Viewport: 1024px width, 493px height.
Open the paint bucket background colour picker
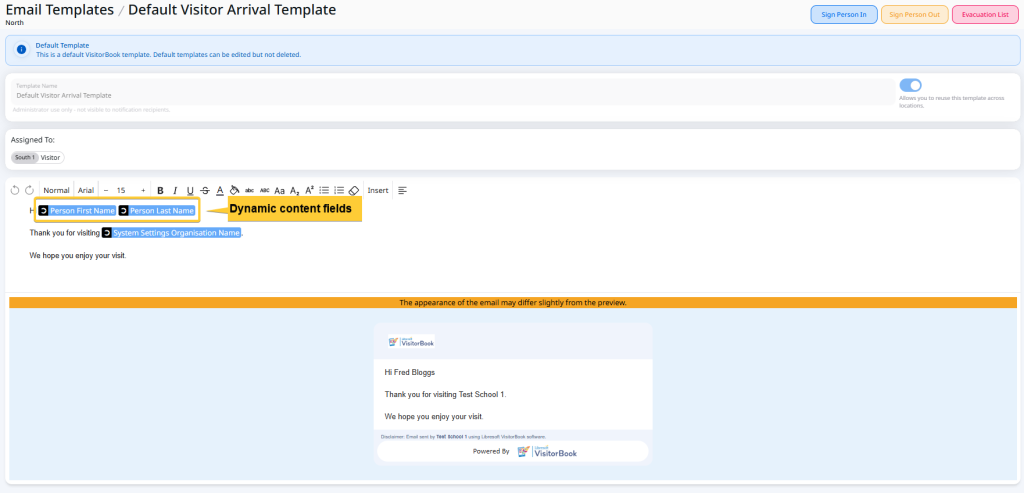[234, 190]
